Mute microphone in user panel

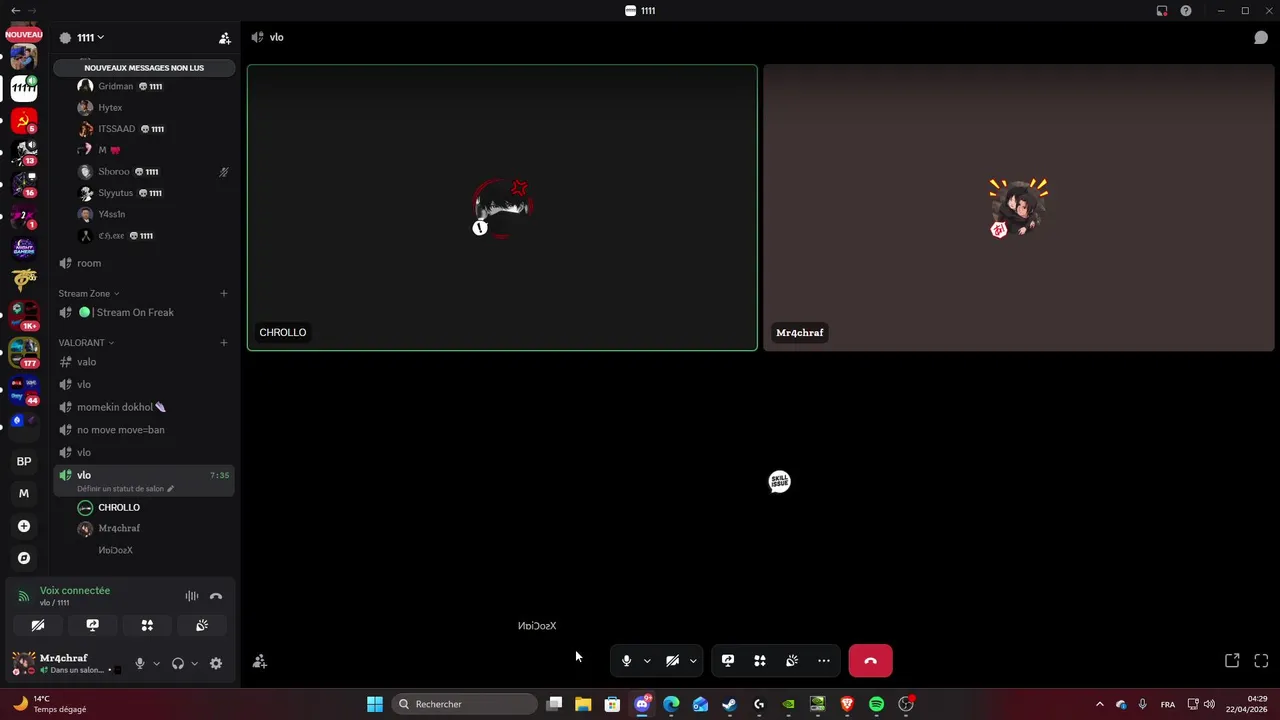[140, 663]
